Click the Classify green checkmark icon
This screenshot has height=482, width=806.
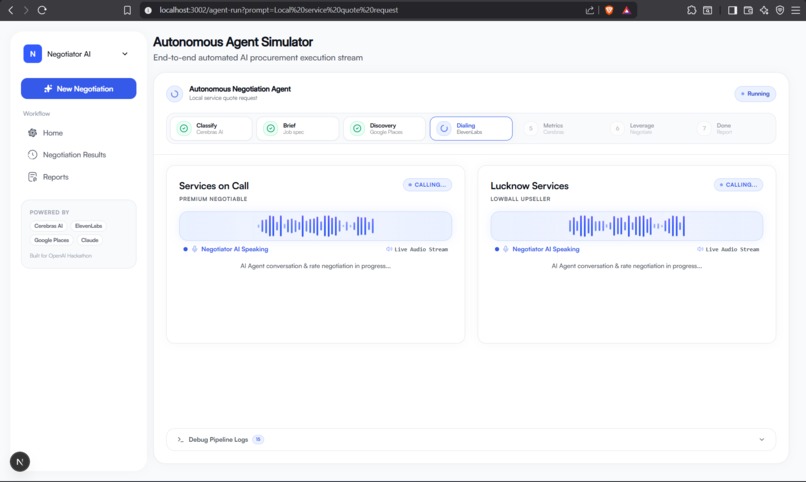pyautogui.click(x=184, y=128)
